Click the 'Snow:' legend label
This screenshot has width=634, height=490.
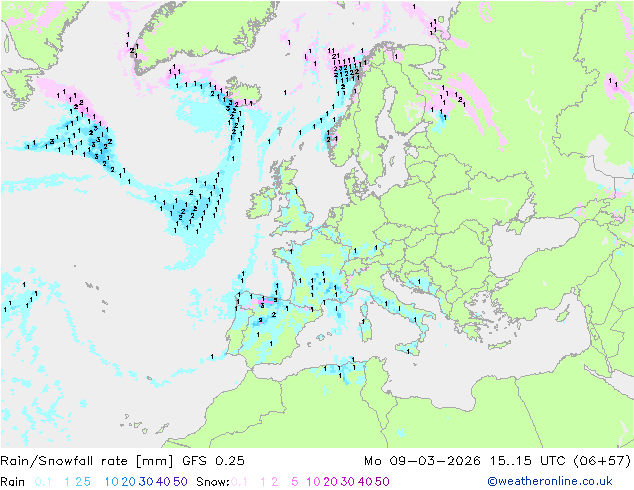coord(213,482)
